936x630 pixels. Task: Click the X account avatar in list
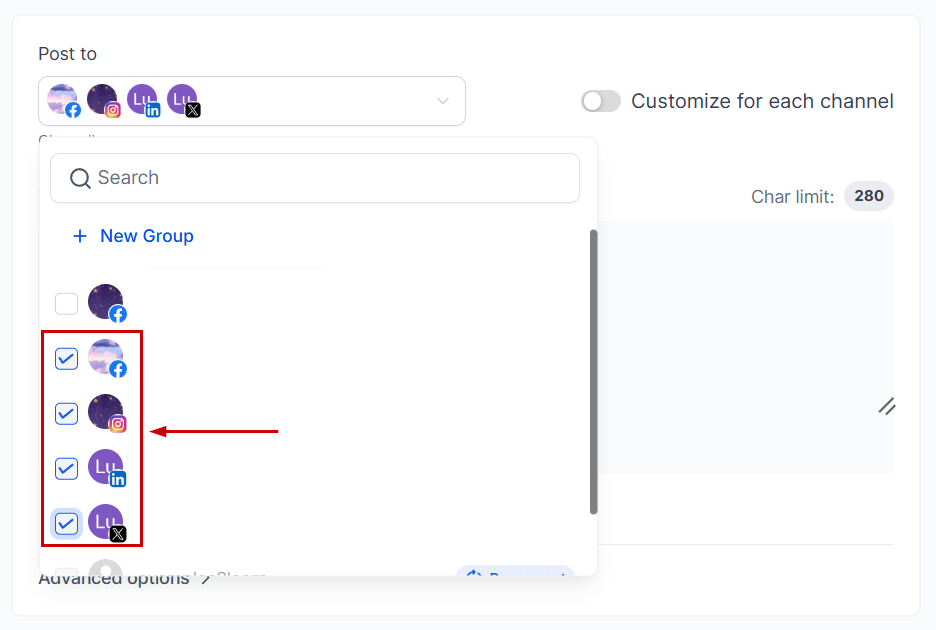click(x=106, y=522)
